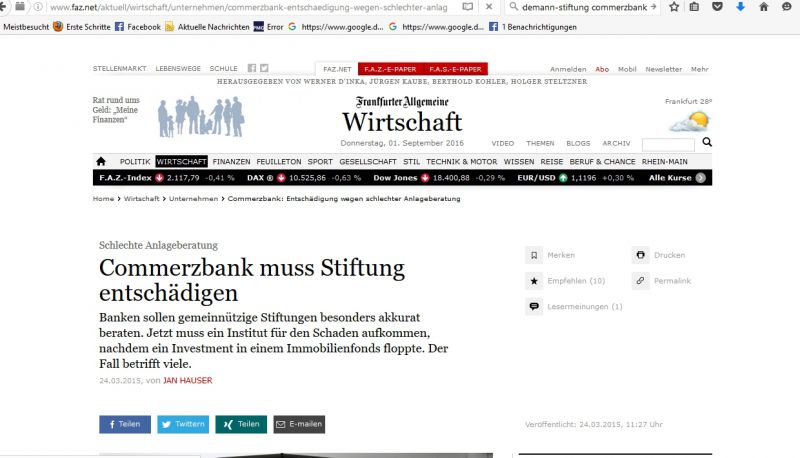
Task: Stop loading with the X icon
Action: pos(489,7)
